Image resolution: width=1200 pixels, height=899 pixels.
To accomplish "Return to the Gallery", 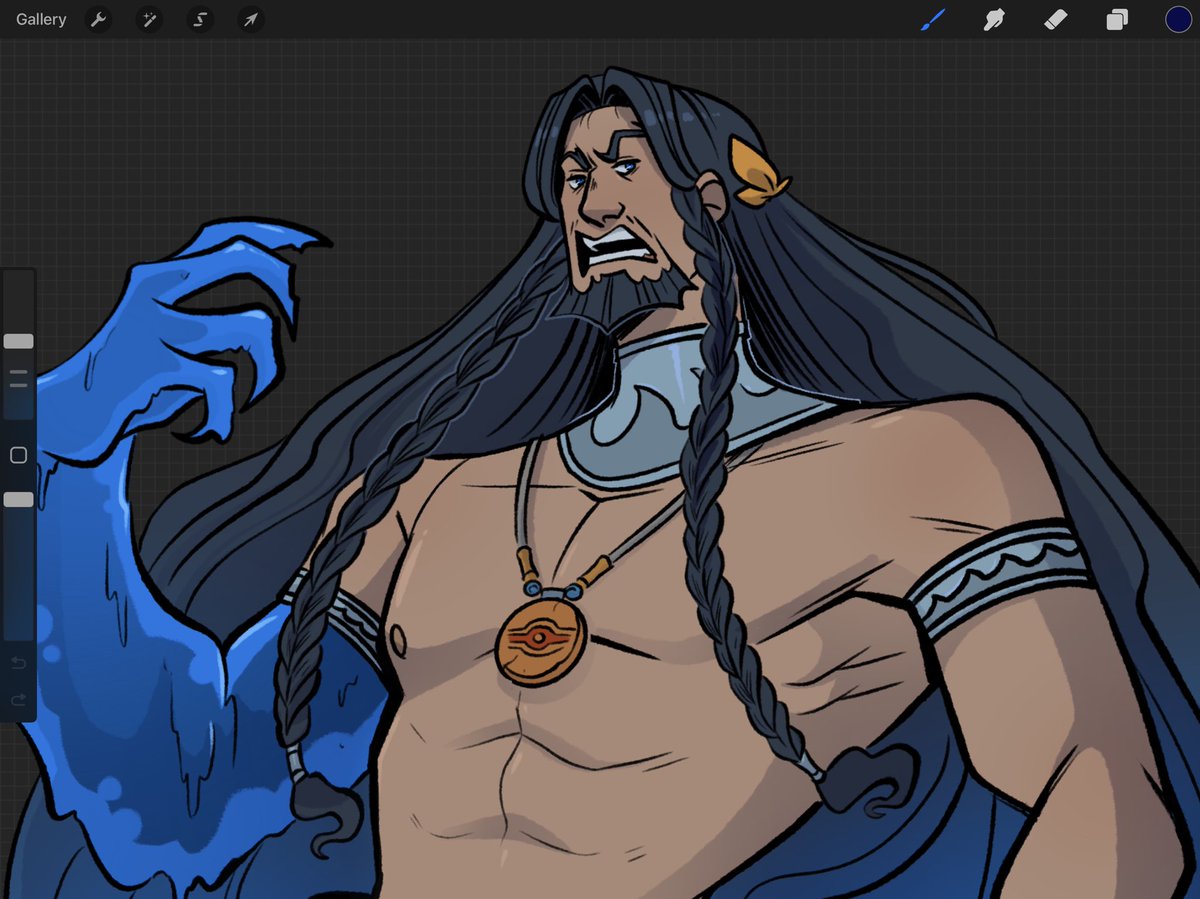I will (39, 19).
